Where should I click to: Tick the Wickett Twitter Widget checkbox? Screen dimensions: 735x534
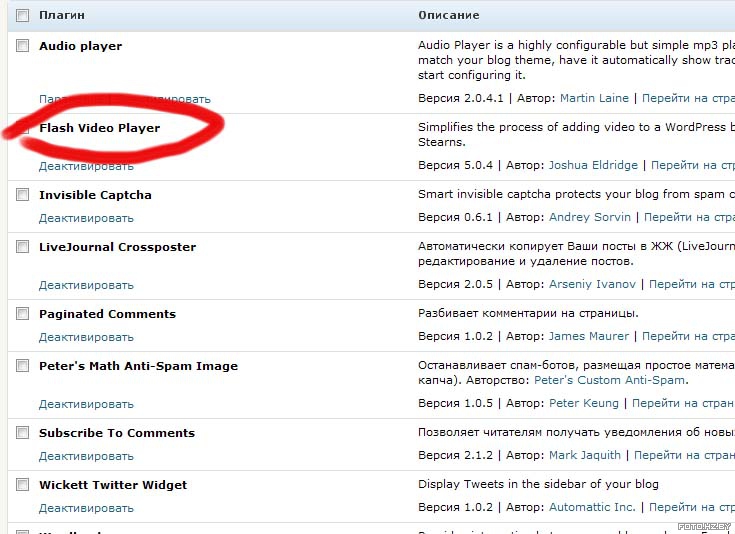coord(22,485)
